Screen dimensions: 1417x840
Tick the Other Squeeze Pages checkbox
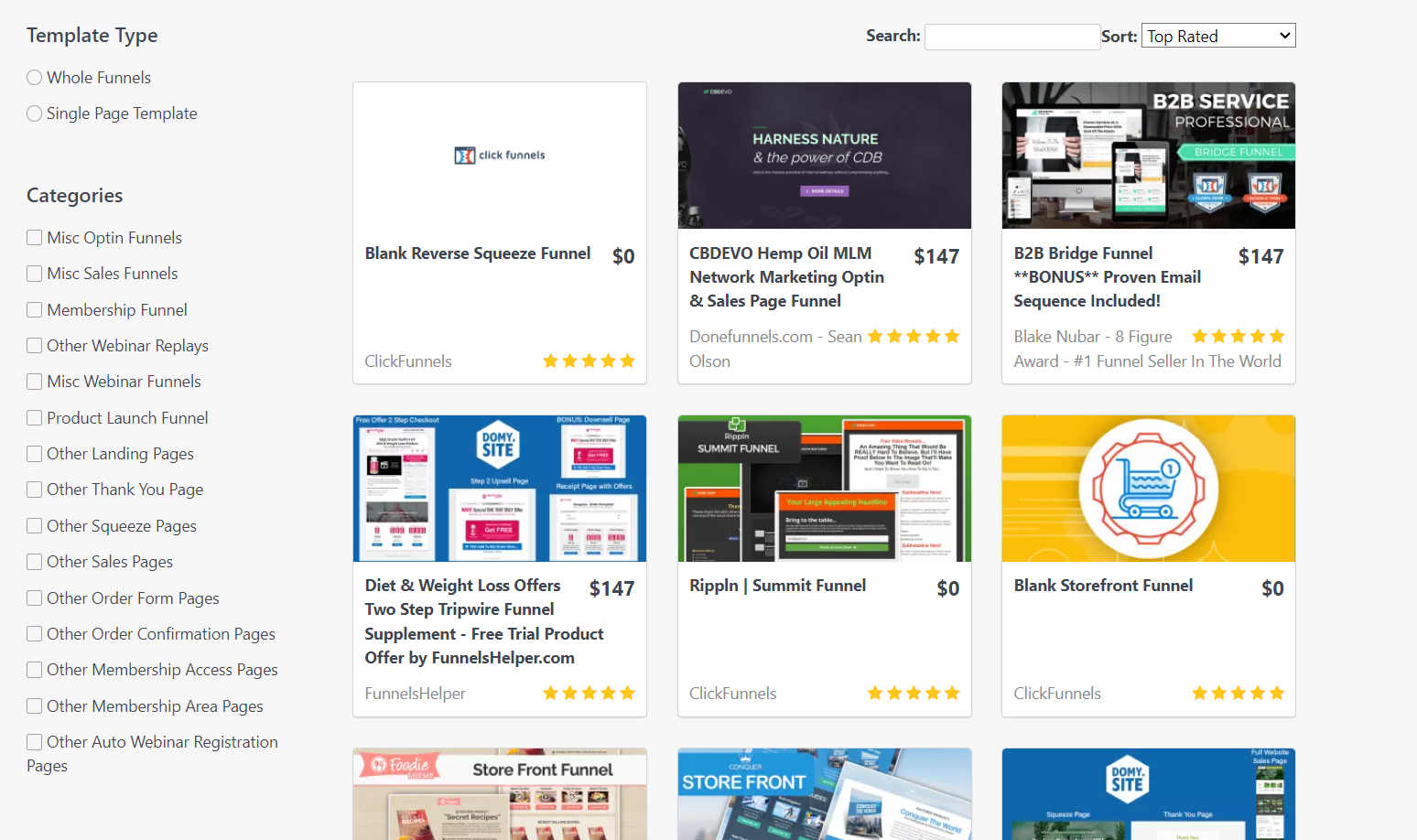pyautogui.click(x=35, y=526)
